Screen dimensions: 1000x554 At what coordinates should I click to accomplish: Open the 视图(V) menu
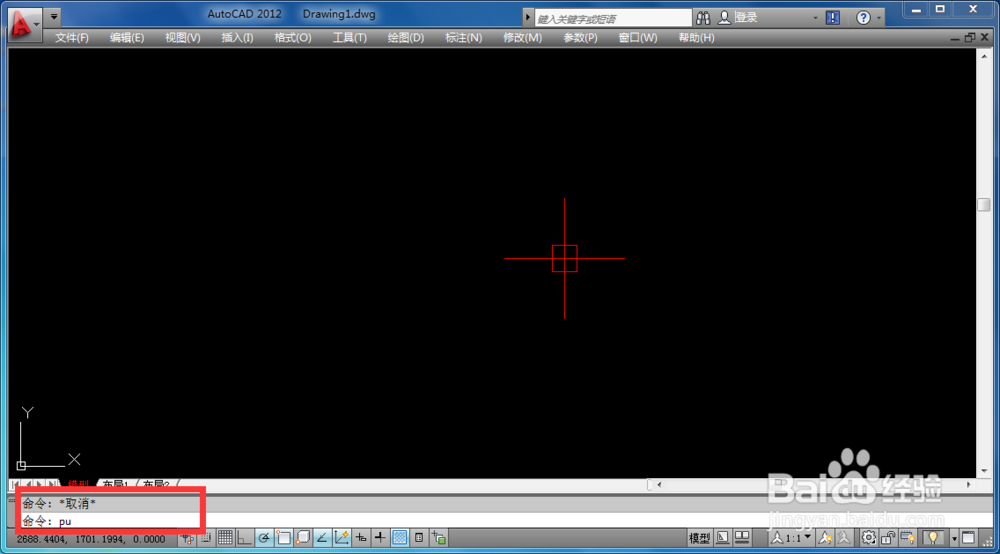click(182, 38)
